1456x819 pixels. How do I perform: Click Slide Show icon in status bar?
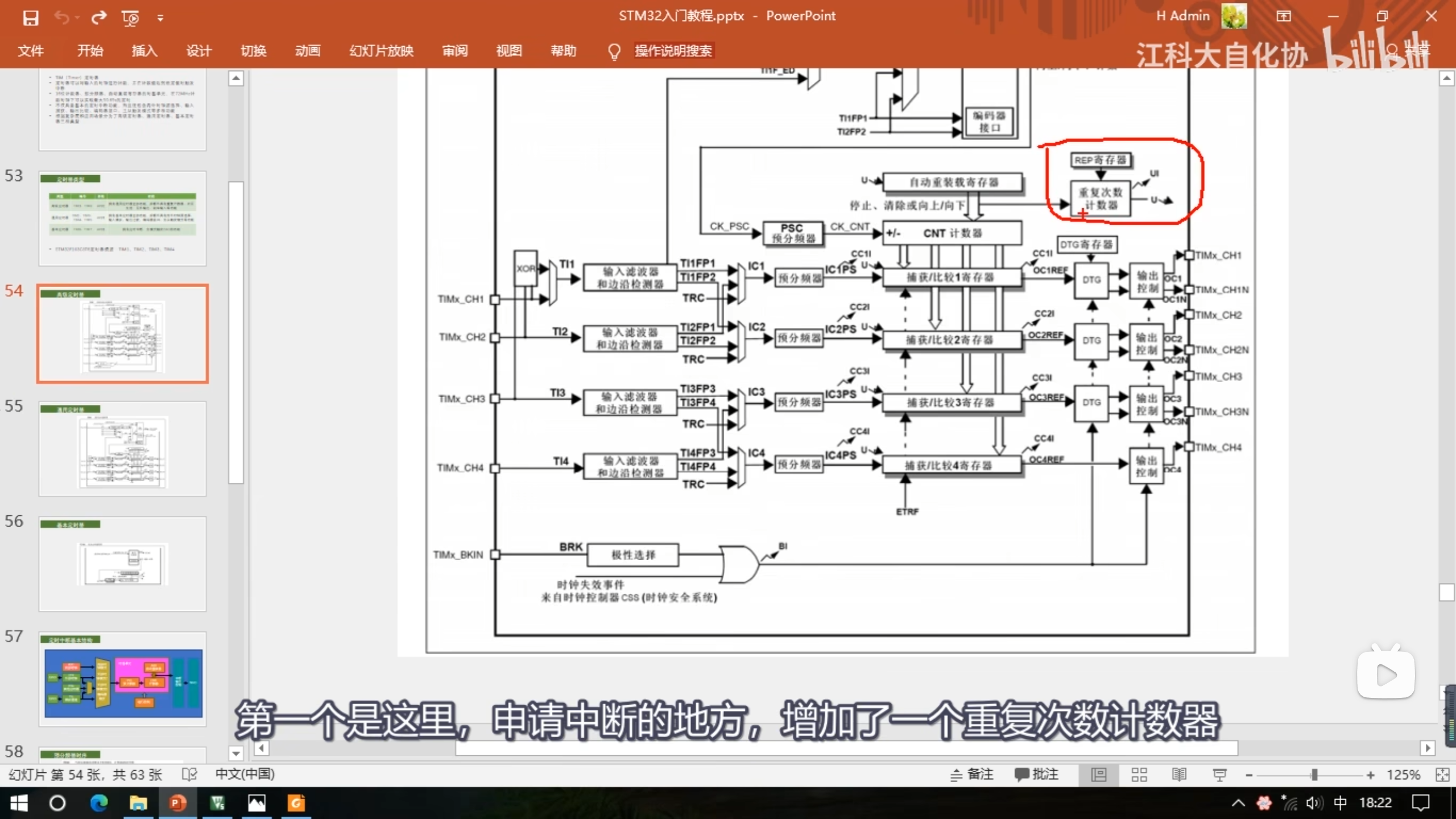point(1219,775)
